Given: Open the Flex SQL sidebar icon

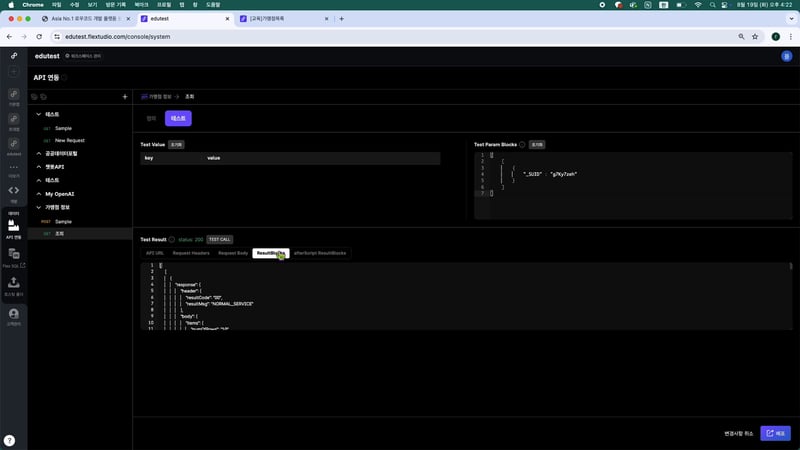Looking at the screenshot, I should pos(14,255).
